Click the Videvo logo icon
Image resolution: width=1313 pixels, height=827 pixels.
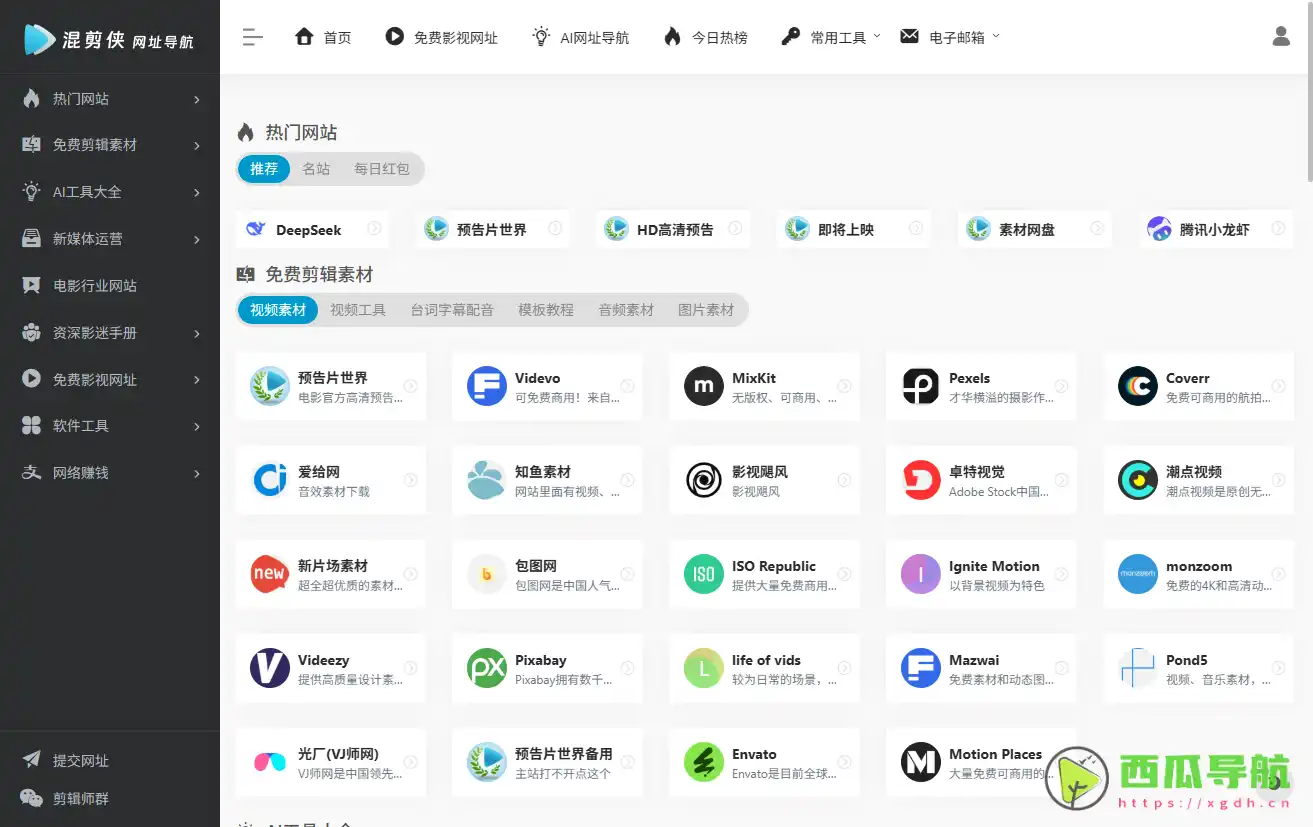(486, 386)
